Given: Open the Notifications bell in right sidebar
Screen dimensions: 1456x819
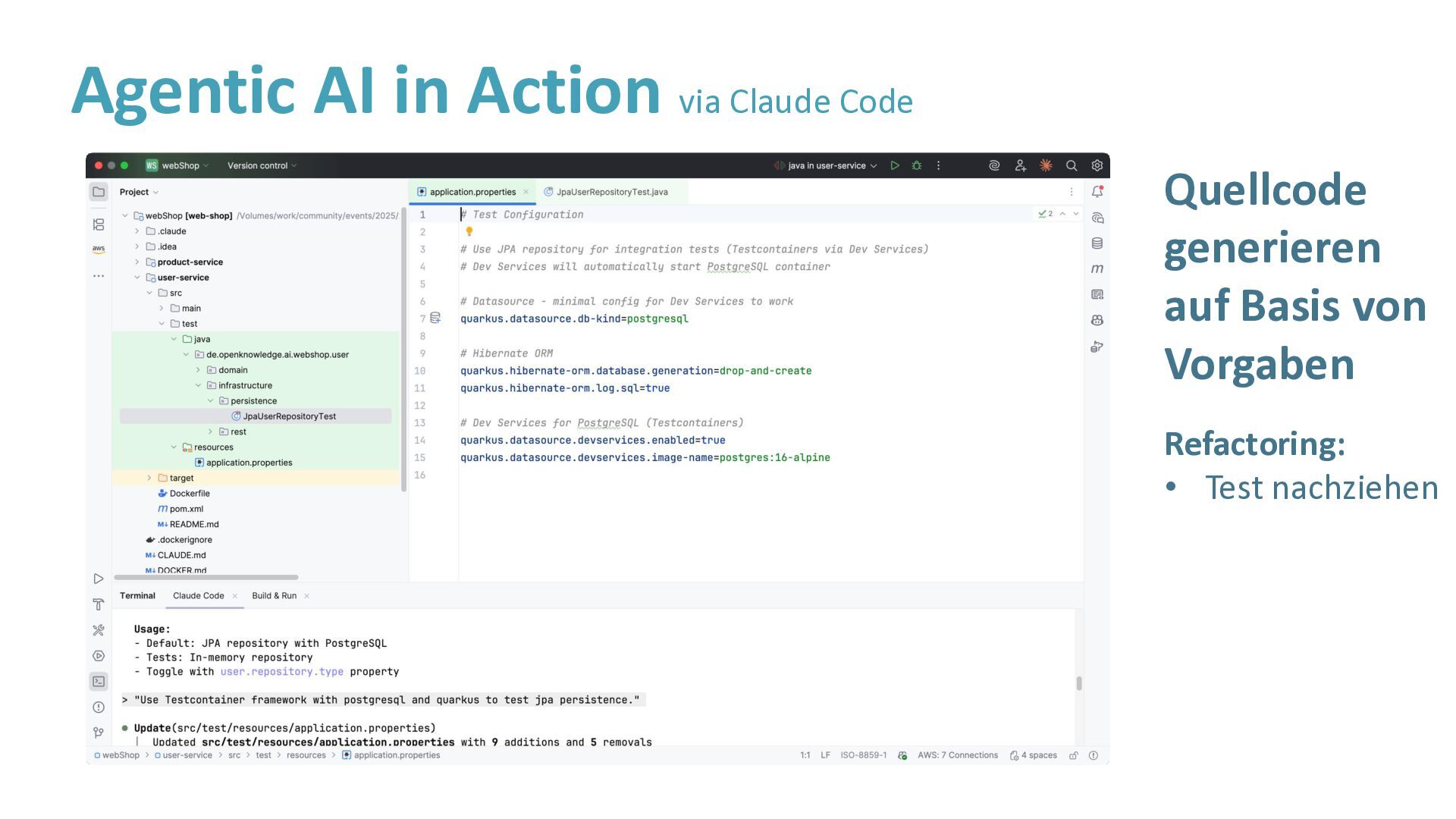Looking at the screenshot, I should click(1097, 192).
